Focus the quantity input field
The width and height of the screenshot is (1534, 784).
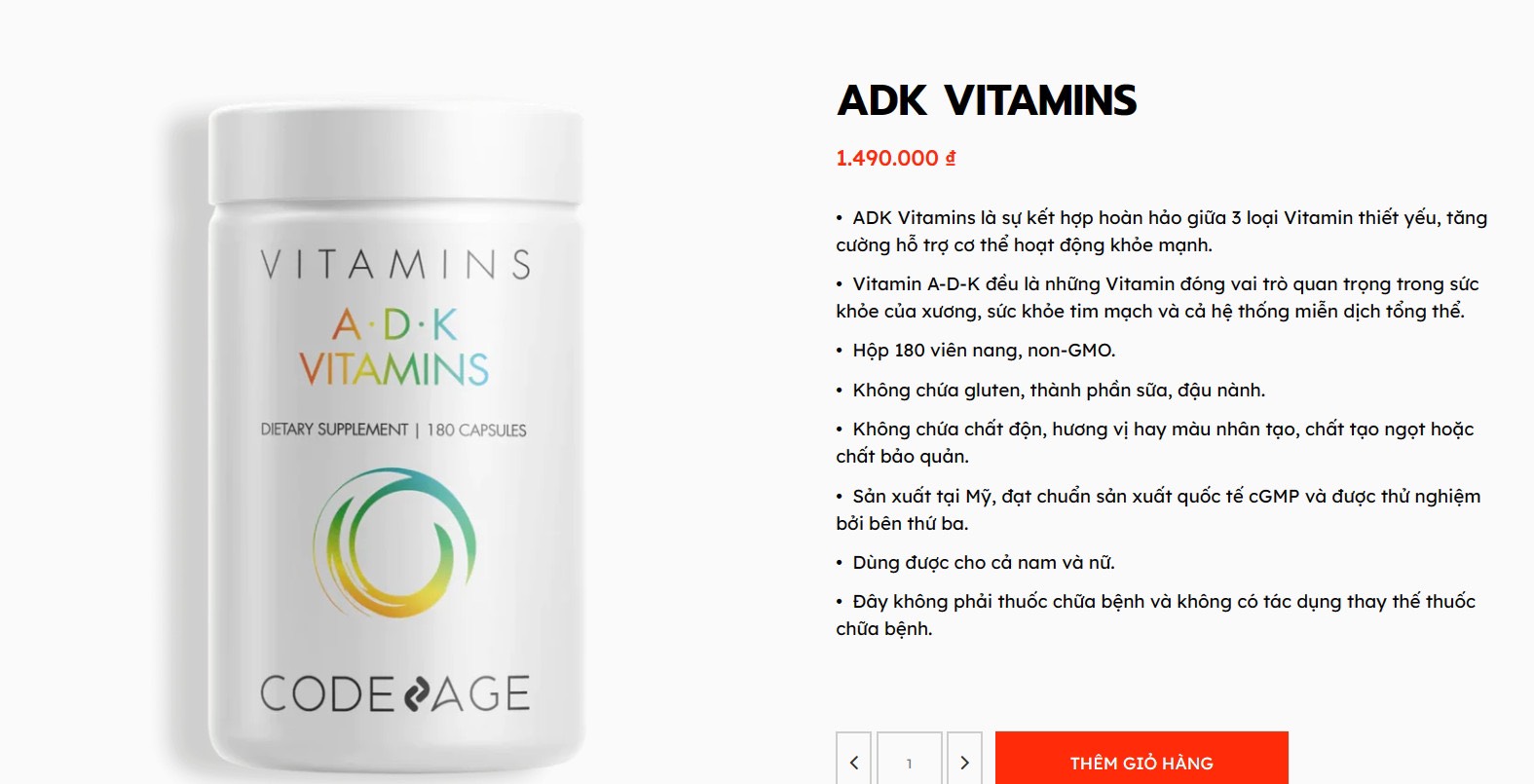click(909, 759)
